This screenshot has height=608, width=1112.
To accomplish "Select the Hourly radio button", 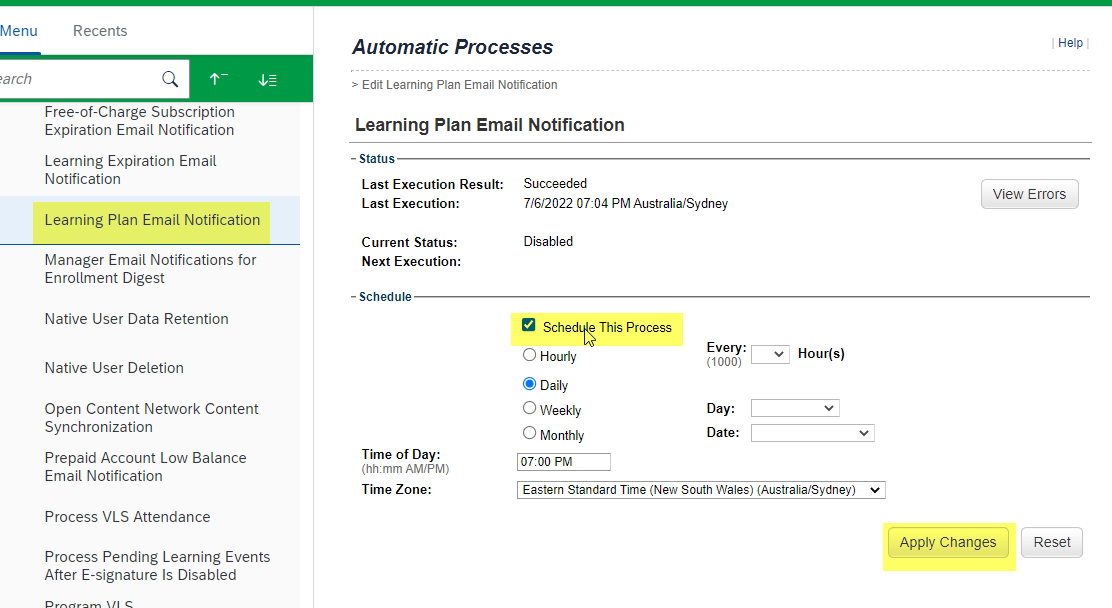I will (530, 355).
